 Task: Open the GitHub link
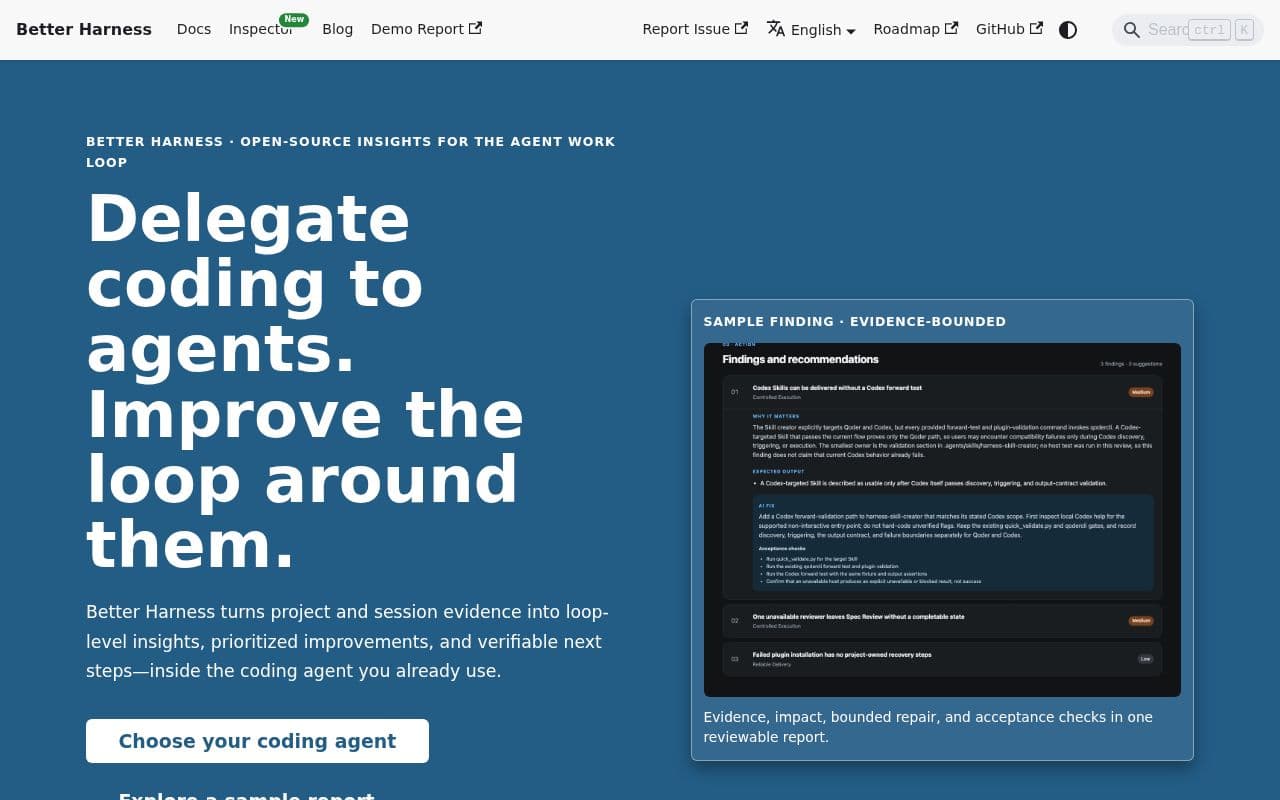point(1009,29)
